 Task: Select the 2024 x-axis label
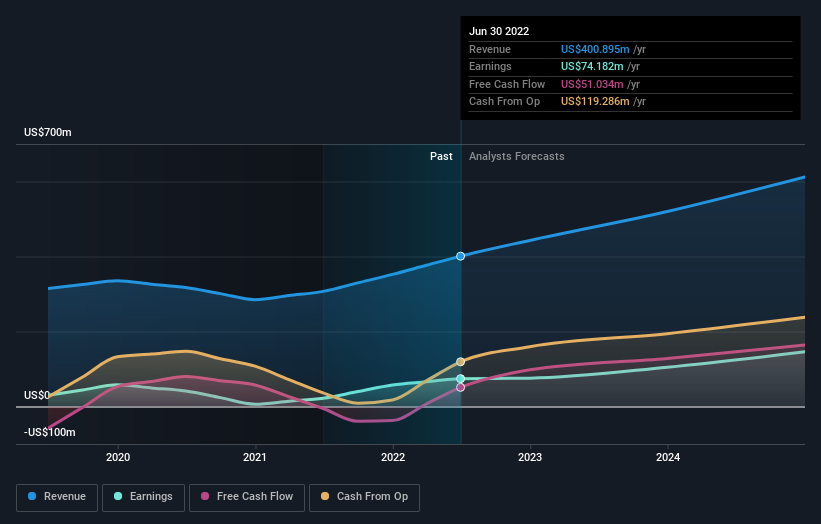(668, 457)
